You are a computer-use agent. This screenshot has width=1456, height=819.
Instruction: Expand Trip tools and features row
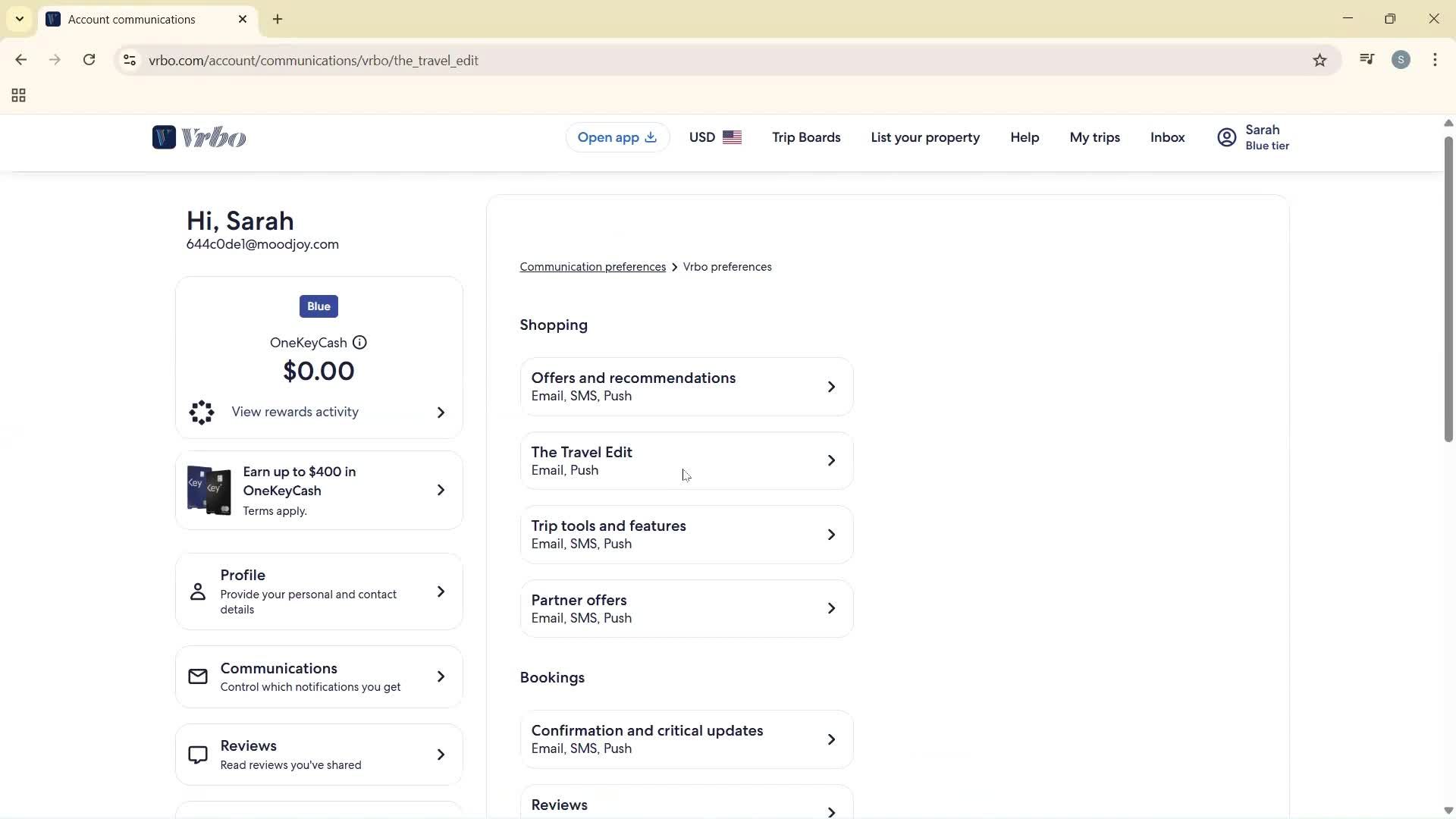(x=686, y=535)
